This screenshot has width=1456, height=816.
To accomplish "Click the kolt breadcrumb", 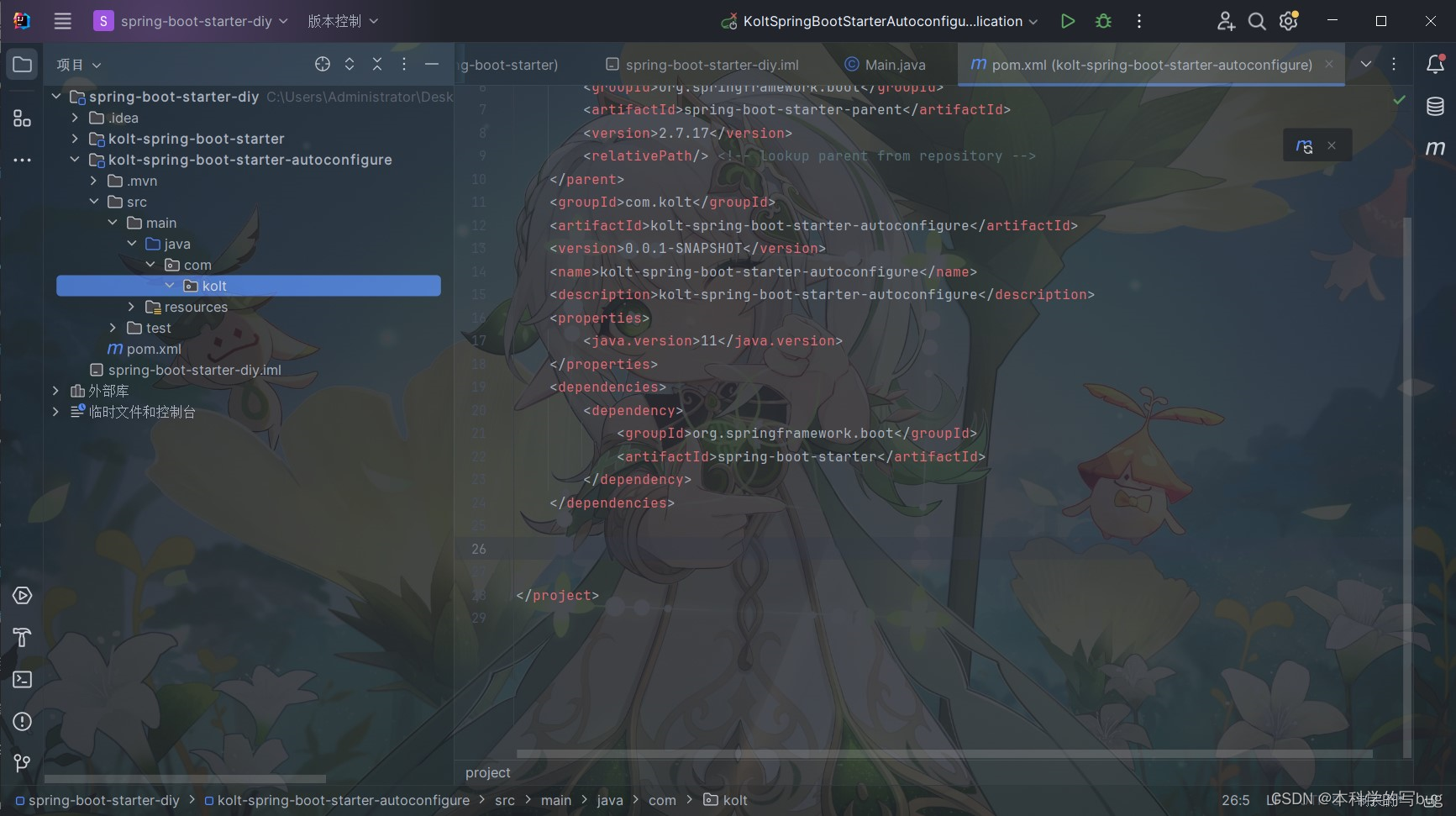I will click(725, 800).
